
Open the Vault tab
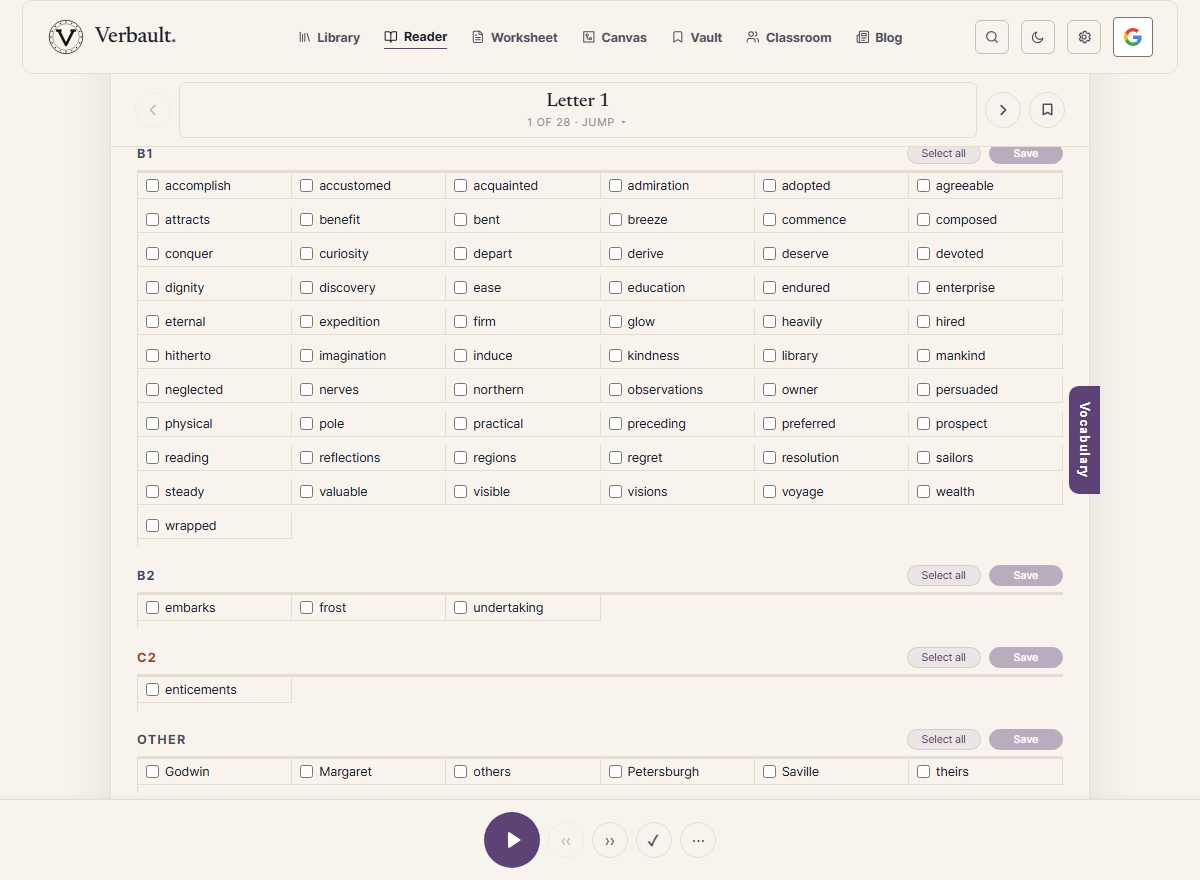coord(697,37)
